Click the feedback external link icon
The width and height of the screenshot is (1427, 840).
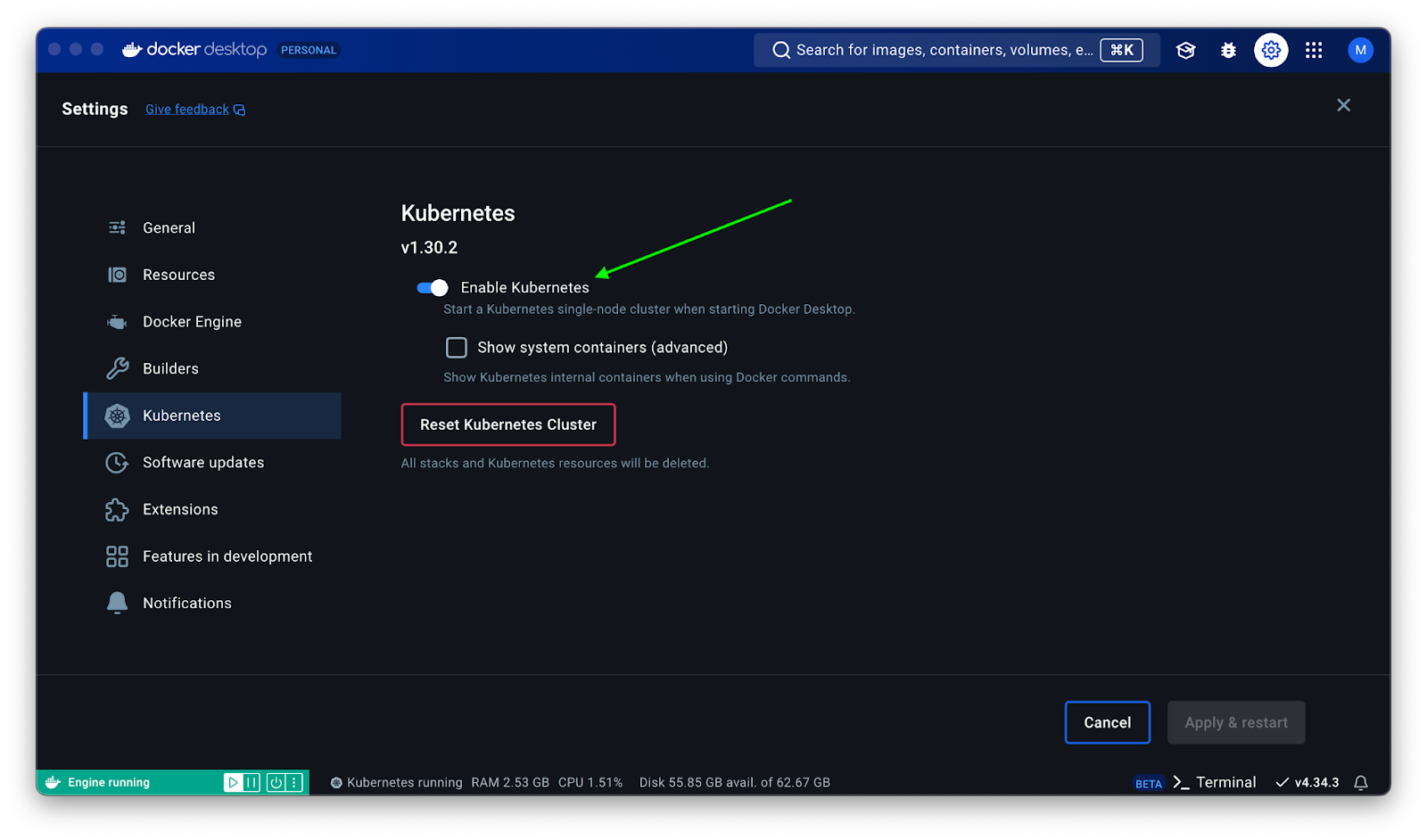pyautogui.click(x=239, y=110)
